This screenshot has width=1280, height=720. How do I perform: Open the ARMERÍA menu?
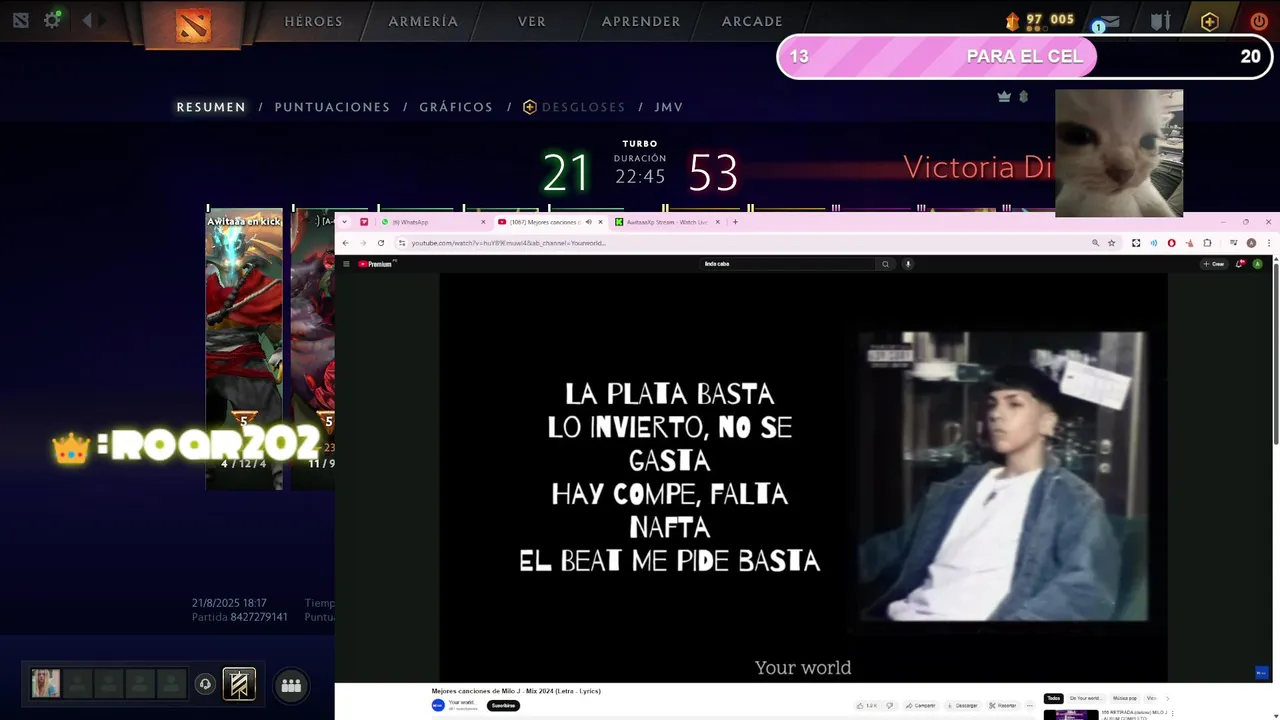tap(423, 21)
